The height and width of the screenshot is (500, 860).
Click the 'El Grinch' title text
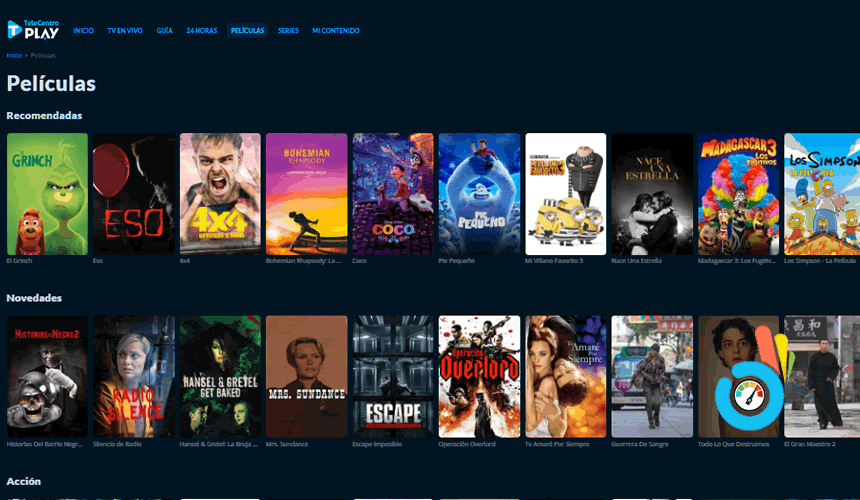point(19,261)
